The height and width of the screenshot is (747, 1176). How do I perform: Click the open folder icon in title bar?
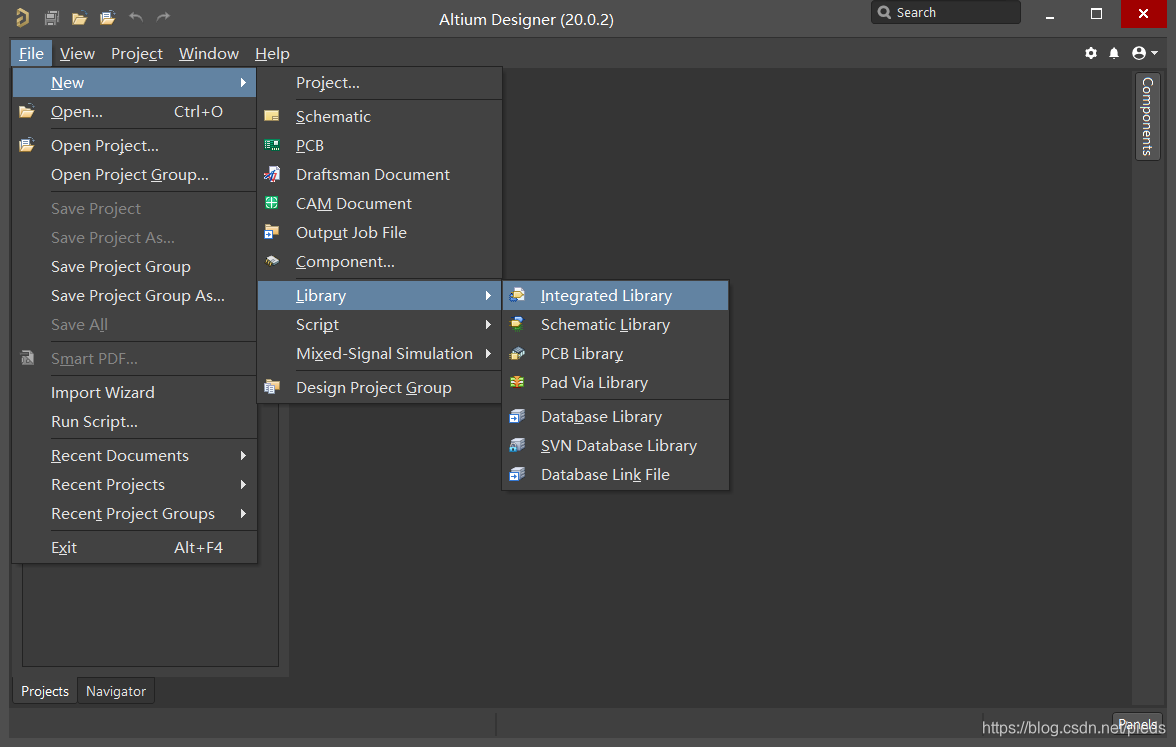pyautogui.click(x=80, y=17)
